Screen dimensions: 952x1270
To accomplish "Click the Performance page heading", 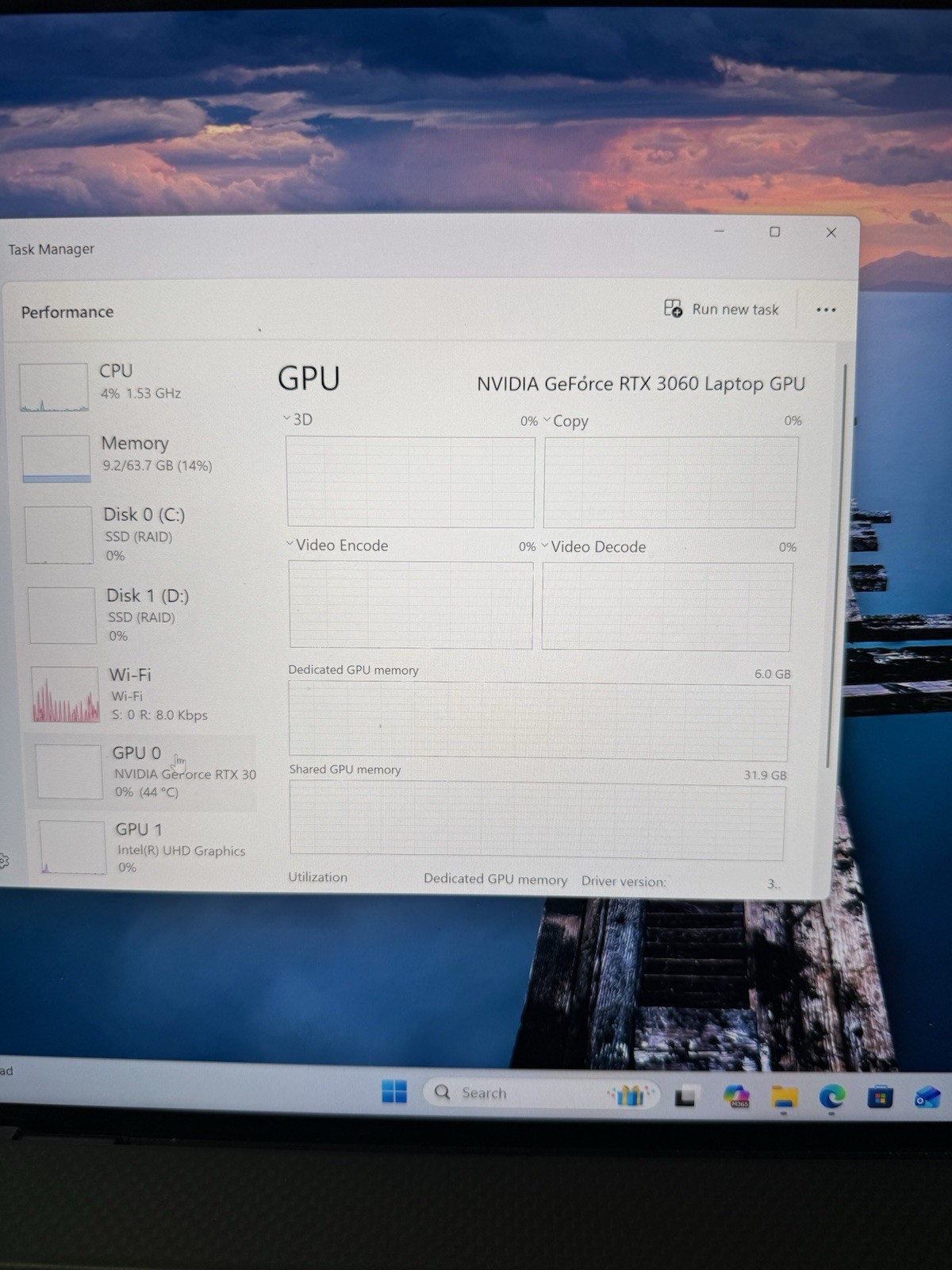I will click(x=67, y=312).
